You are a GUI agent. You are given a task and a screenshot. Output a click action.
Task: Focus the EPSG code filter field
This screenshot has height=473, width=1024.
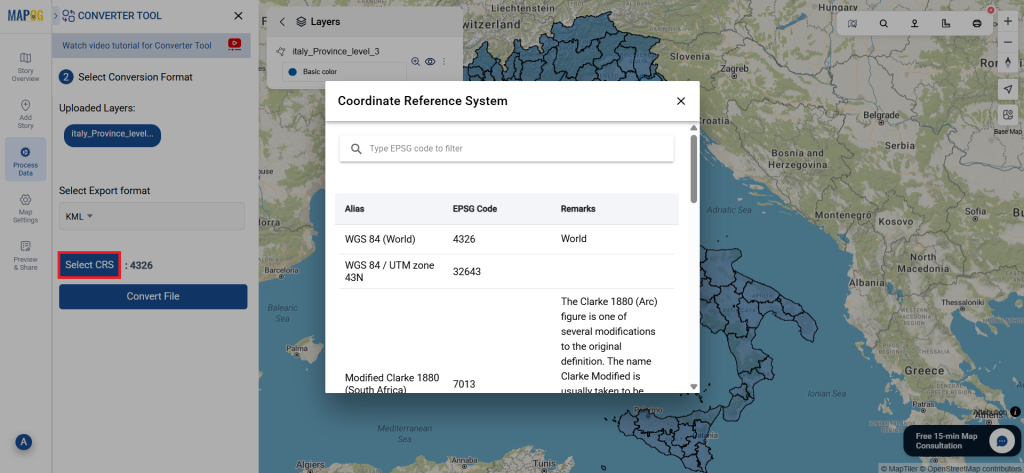[507, 148]
